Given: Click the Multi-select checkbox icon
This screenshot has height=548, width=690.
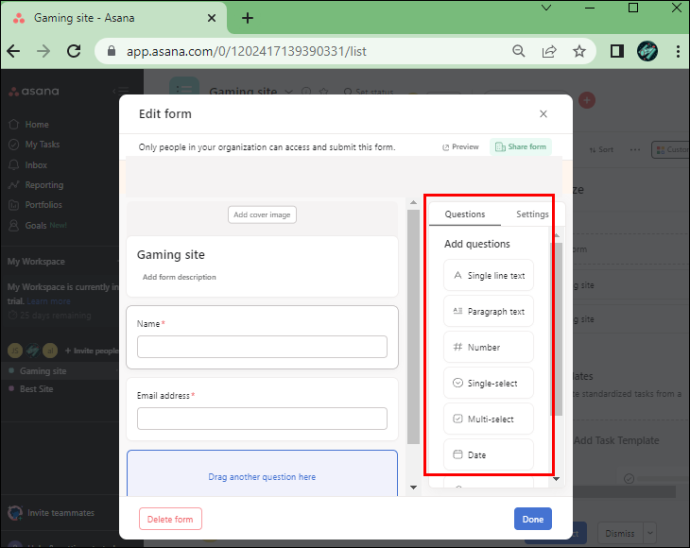Looking at the screenshot, I should click(458, 419).
